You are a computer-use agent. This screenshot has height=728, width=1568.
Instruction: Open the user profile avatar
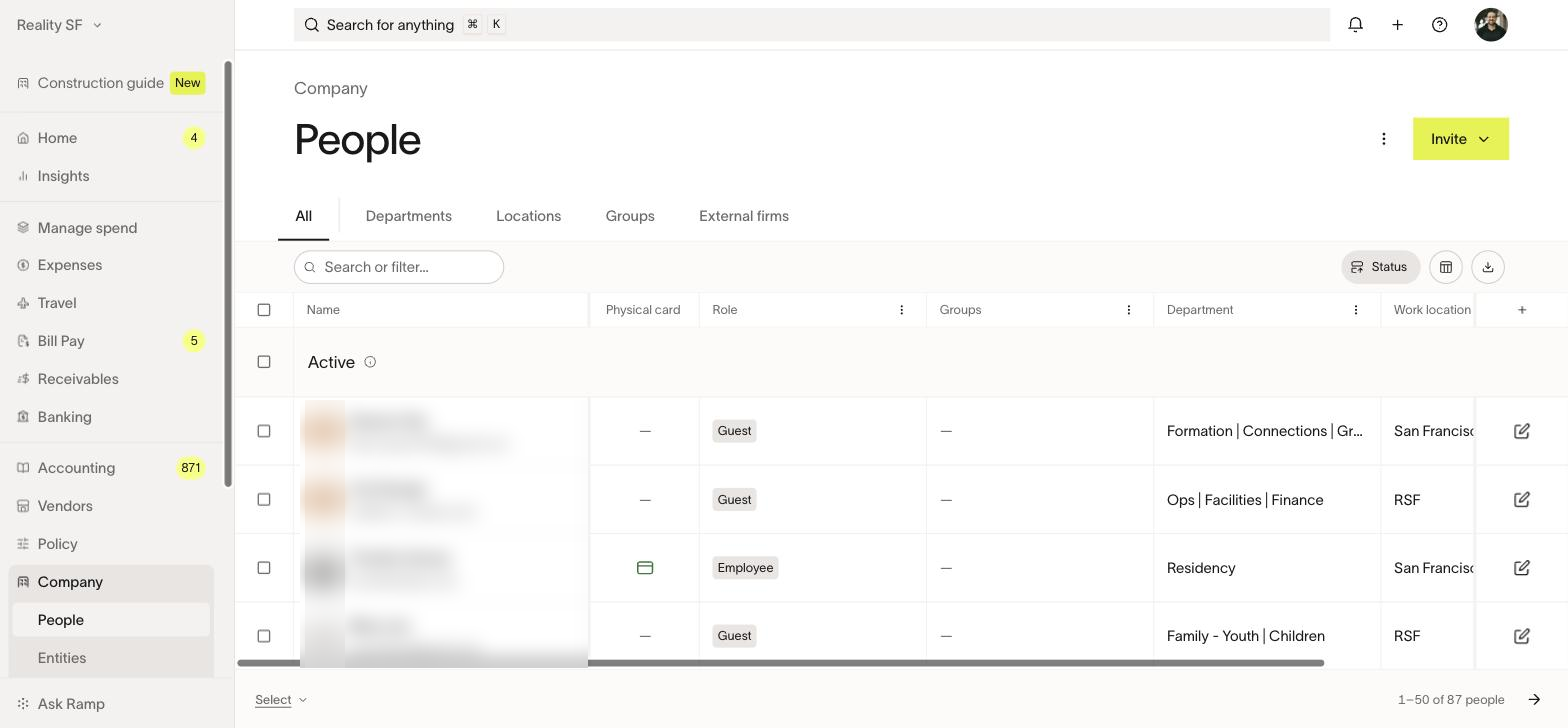(x=1491, y=25)
